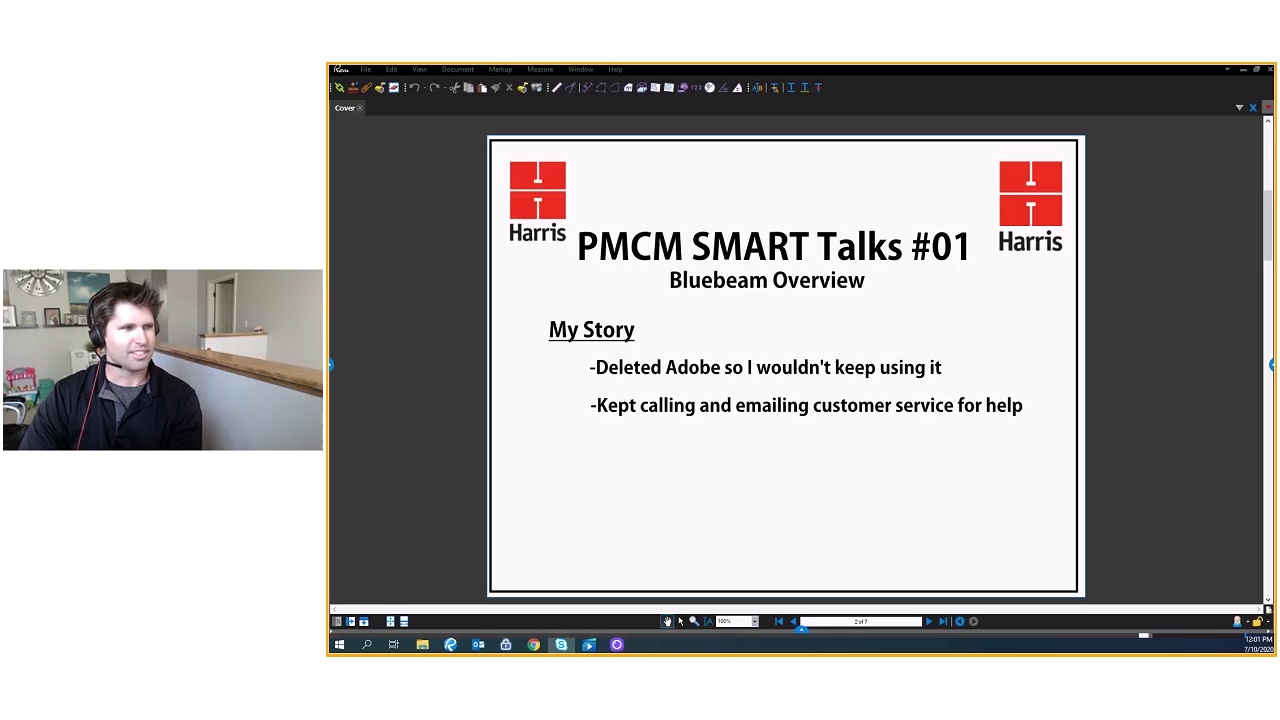Click the Zoom magnifier tool

click(x=694, y=621)
